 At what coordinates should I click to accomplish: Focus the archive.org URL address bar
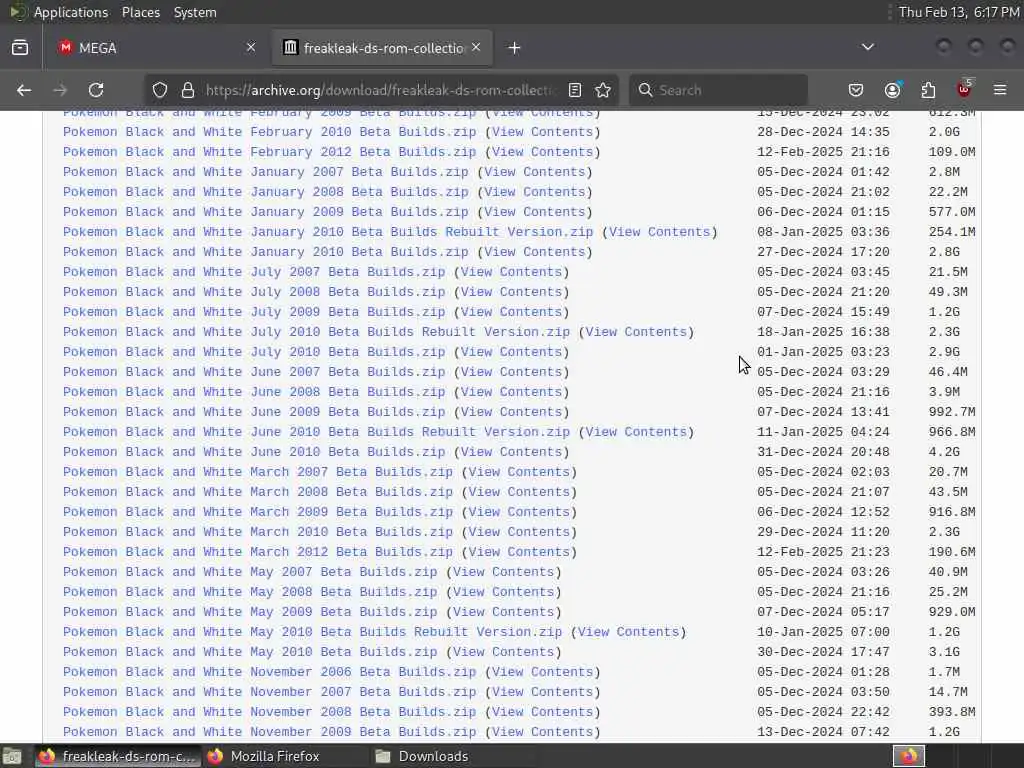point(379,90)
